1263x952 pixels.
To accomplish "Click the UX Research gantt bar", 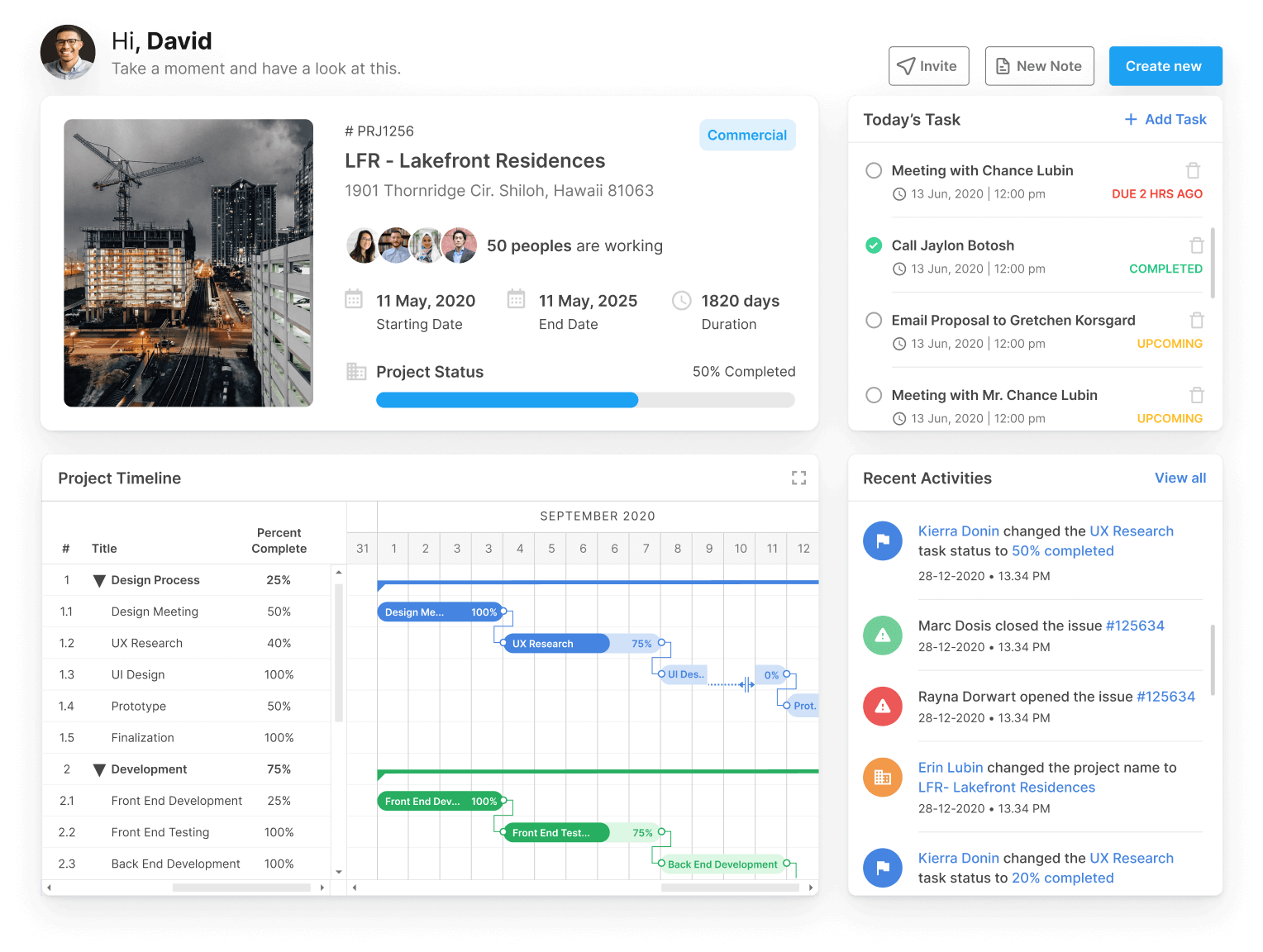I will 555,644.
